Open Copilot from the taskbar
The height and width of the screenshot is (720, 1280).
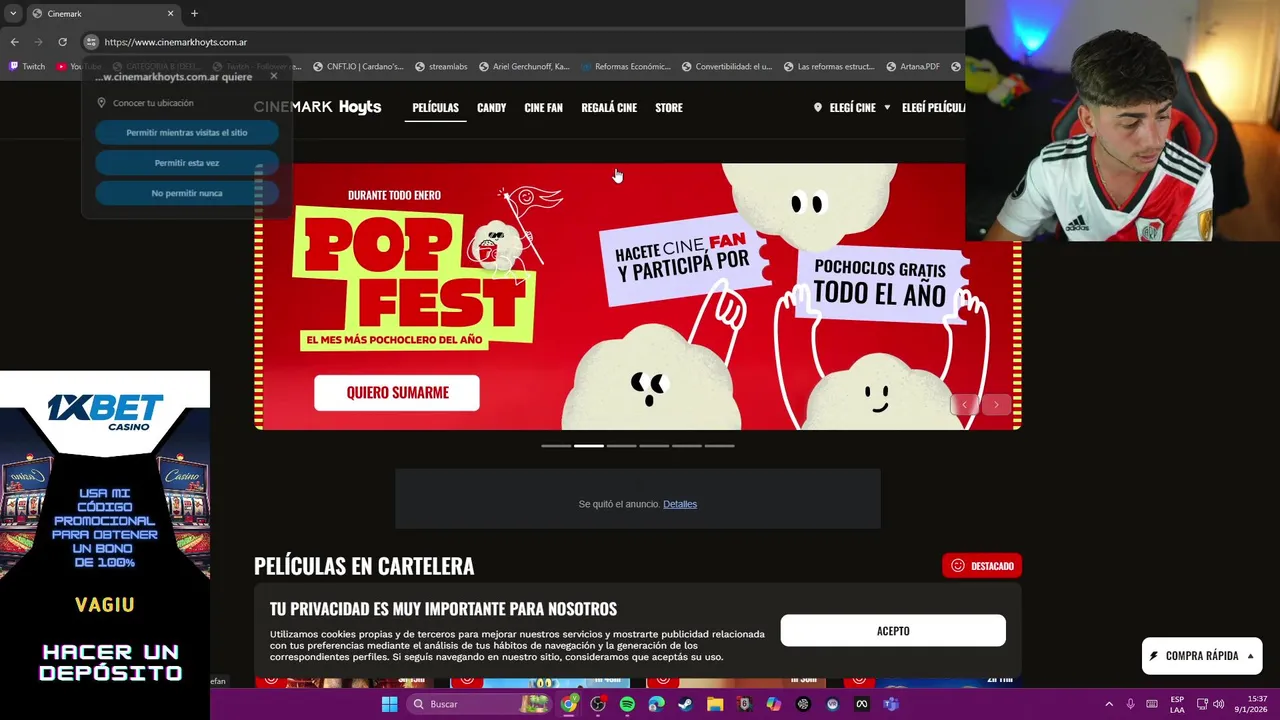coord(773,704)
